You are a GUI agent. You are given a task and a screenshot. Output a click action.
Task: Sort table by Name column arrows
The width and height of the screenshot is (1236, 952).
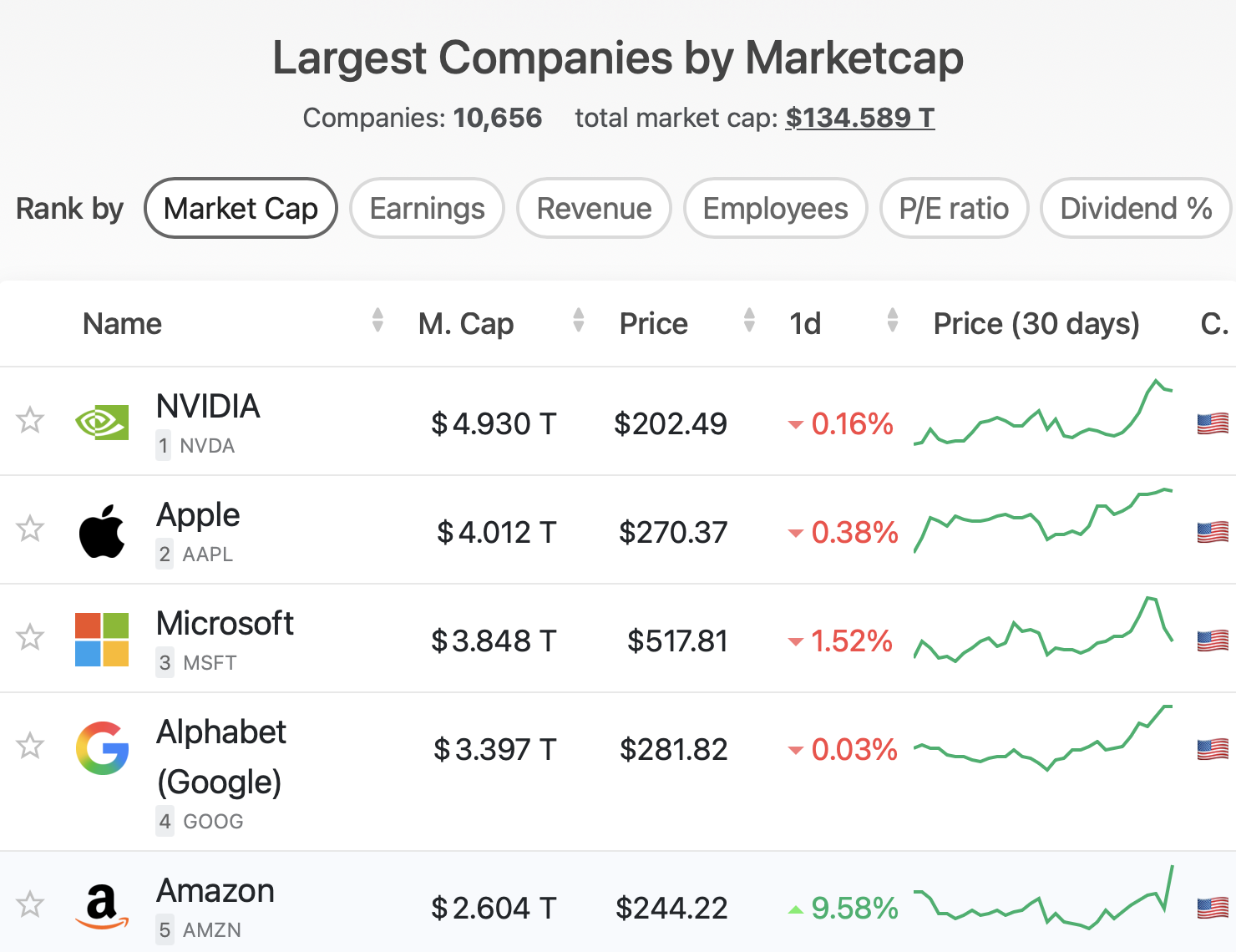coord(377,321)
